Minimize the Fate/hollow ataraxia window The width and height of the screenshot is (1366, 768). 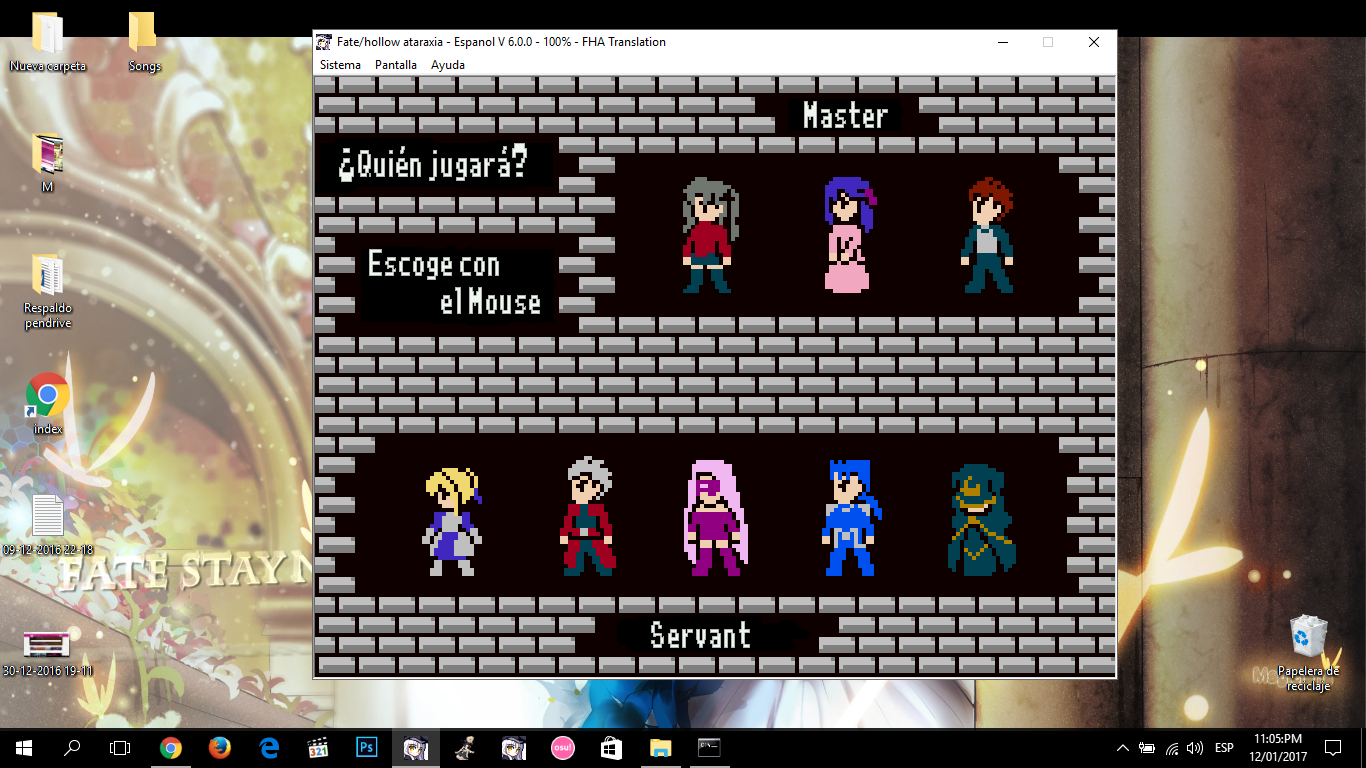(1002, 42)
